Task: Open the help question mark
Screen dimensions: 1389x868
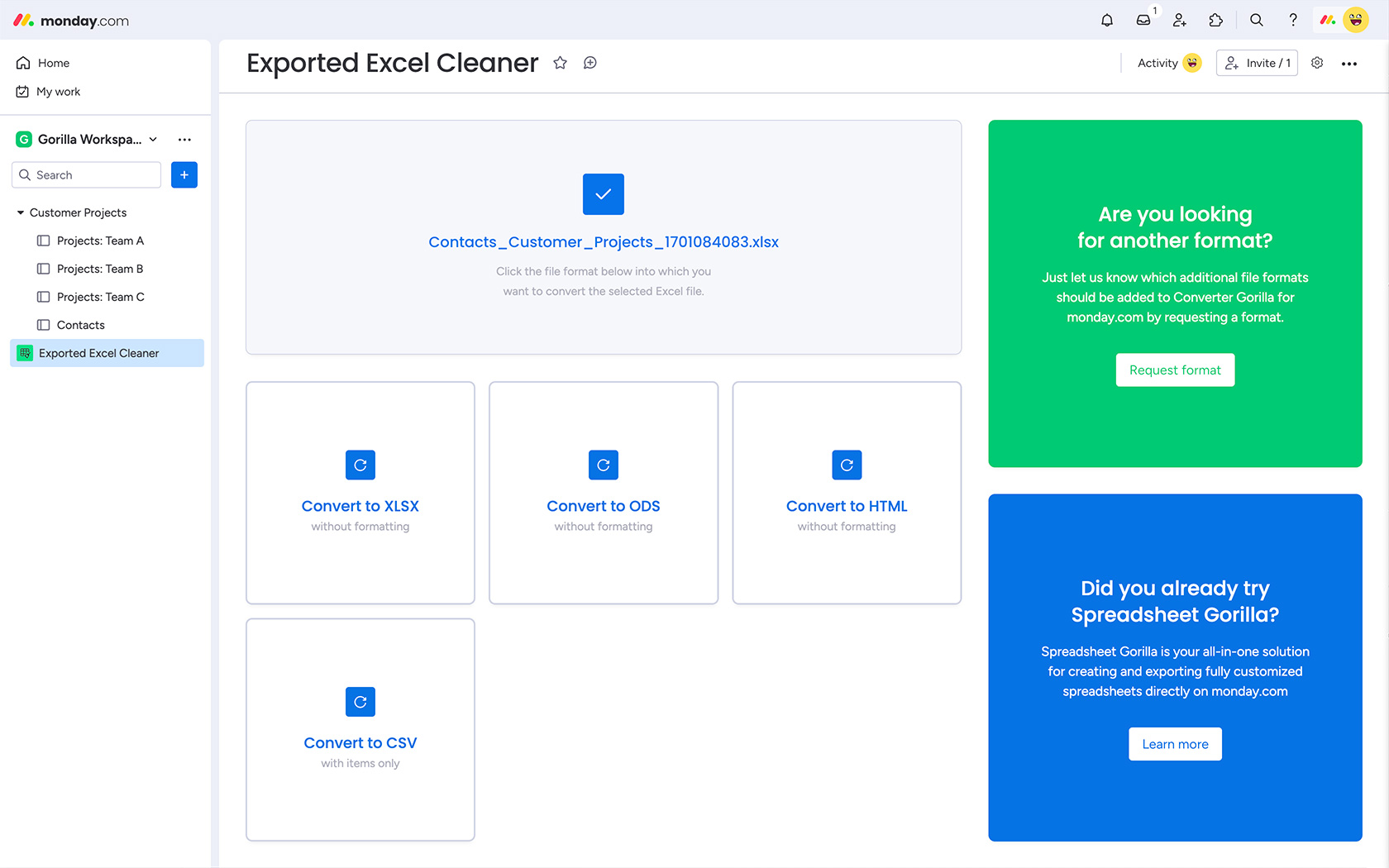Action: click(x=1293, y=21)
